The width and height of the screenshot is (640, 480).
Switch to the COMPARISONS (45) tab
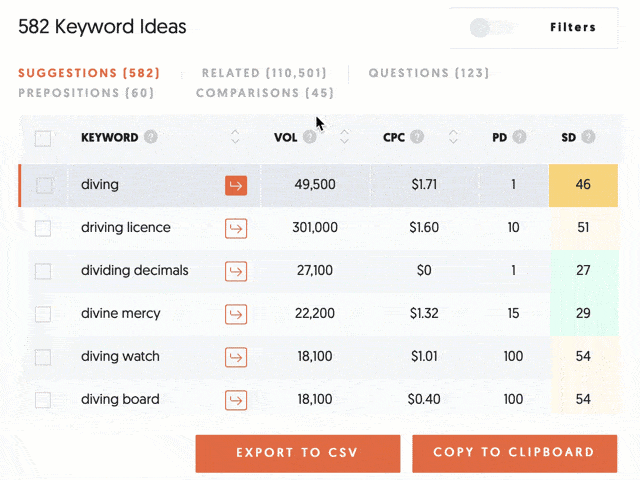pyautogui.click(x=265, y=93)
